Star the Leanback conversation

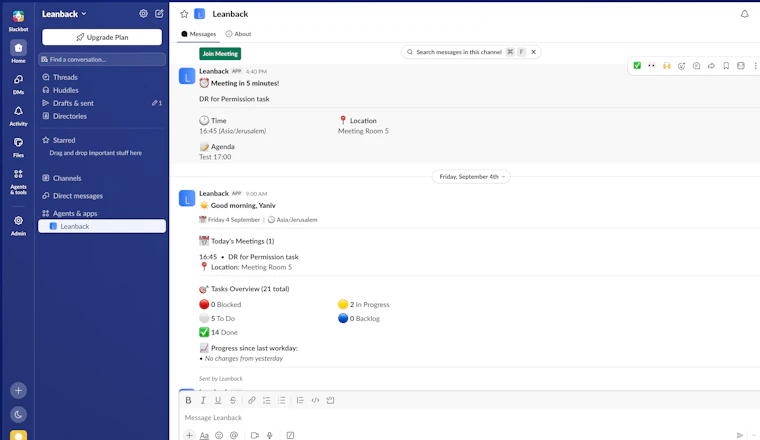[184, 14]
